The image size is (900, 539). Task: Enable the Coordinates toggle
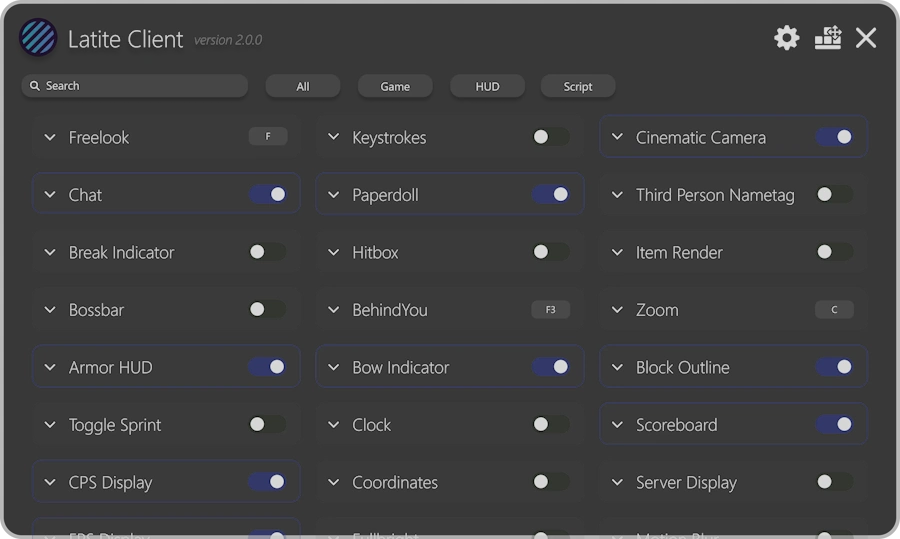550,482
